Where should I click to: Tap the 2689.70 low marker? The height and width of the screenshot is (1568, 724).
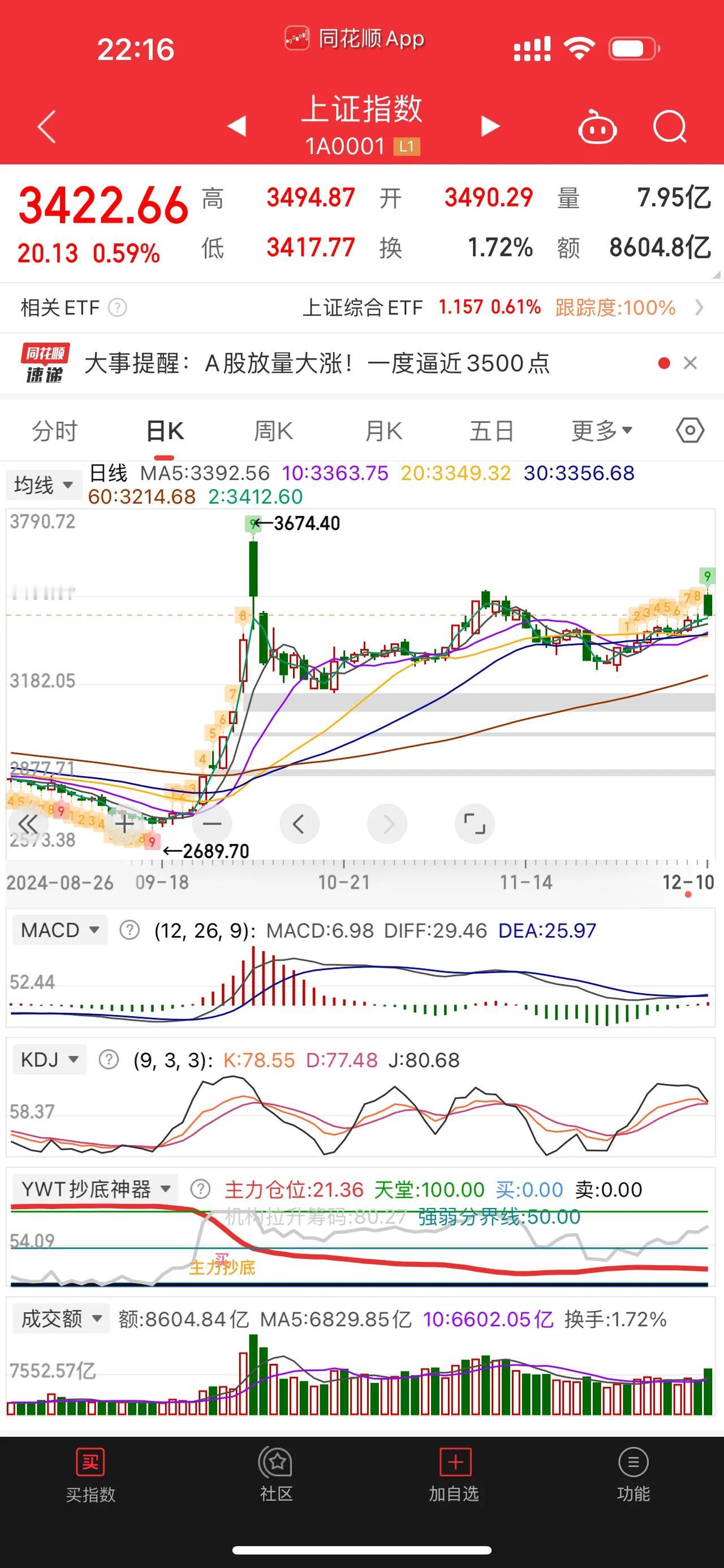pos(216,851)
